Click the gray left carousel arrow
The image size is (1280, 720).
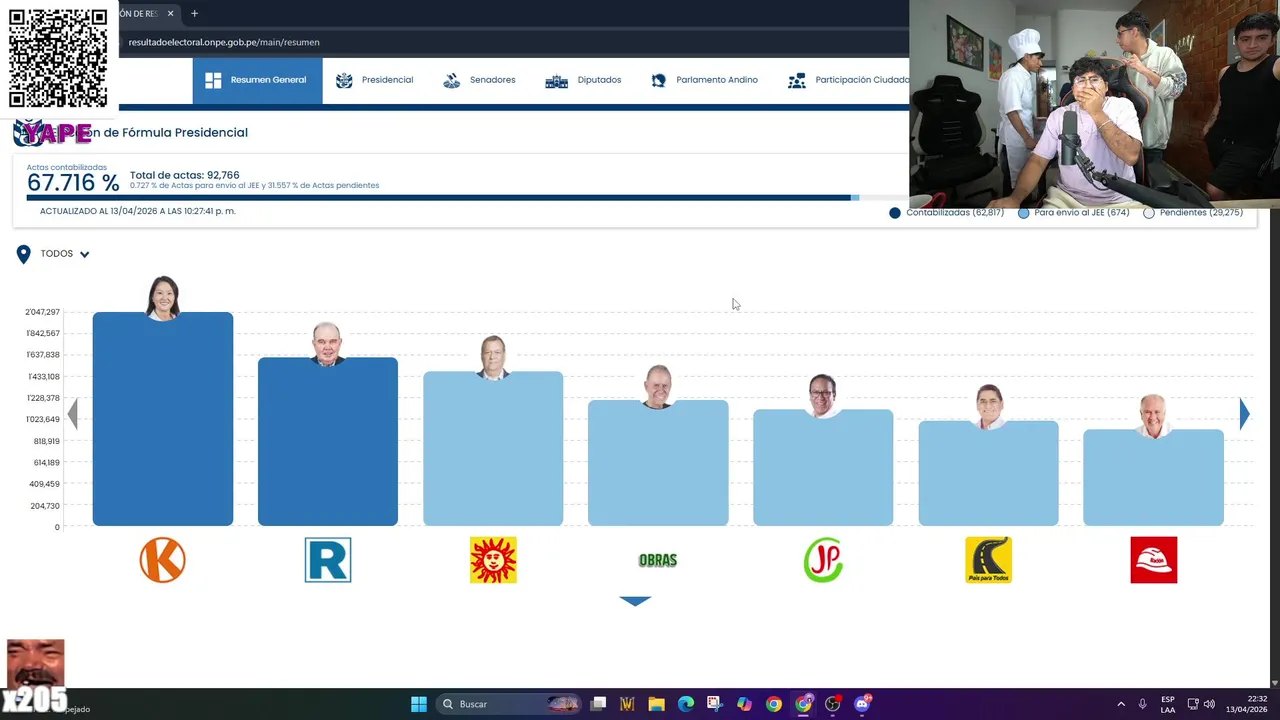click(x=72, y=414)
